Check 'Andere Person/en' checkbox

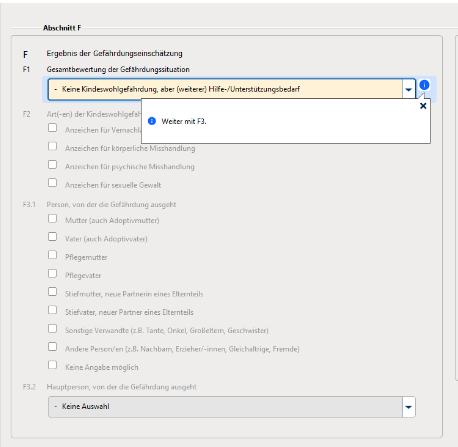[x=52, y=347]
